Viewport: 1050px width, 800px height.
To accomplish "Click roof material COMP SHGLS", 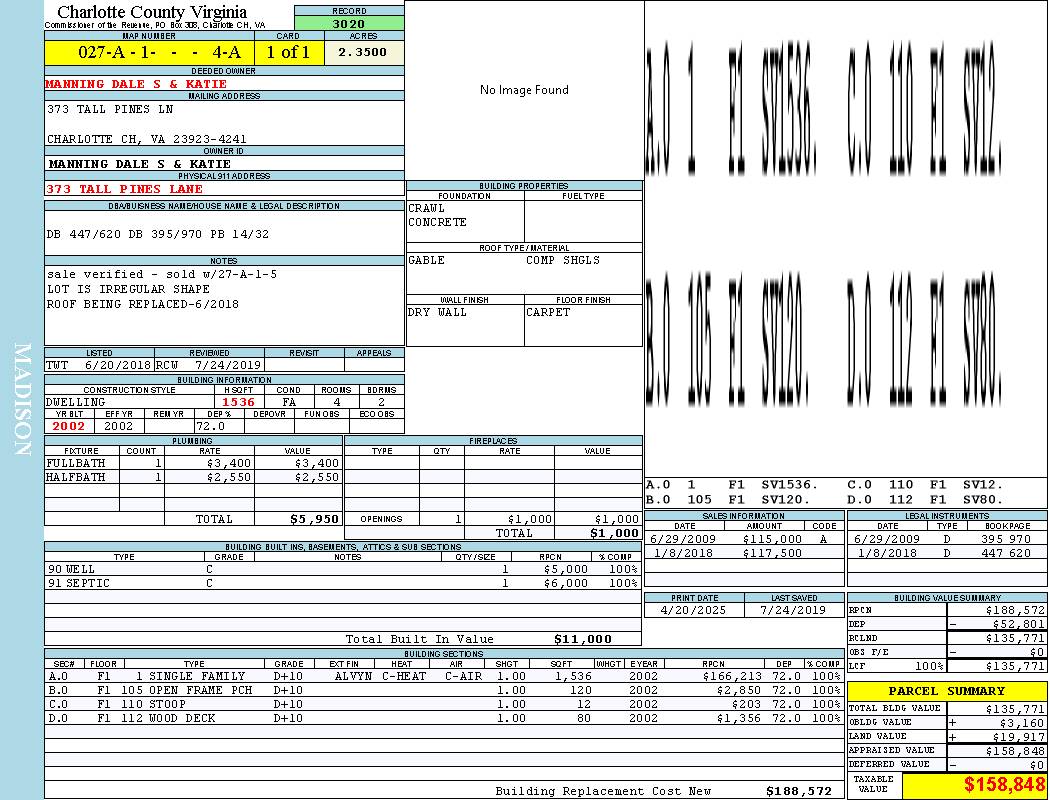I will coord(563,260).
